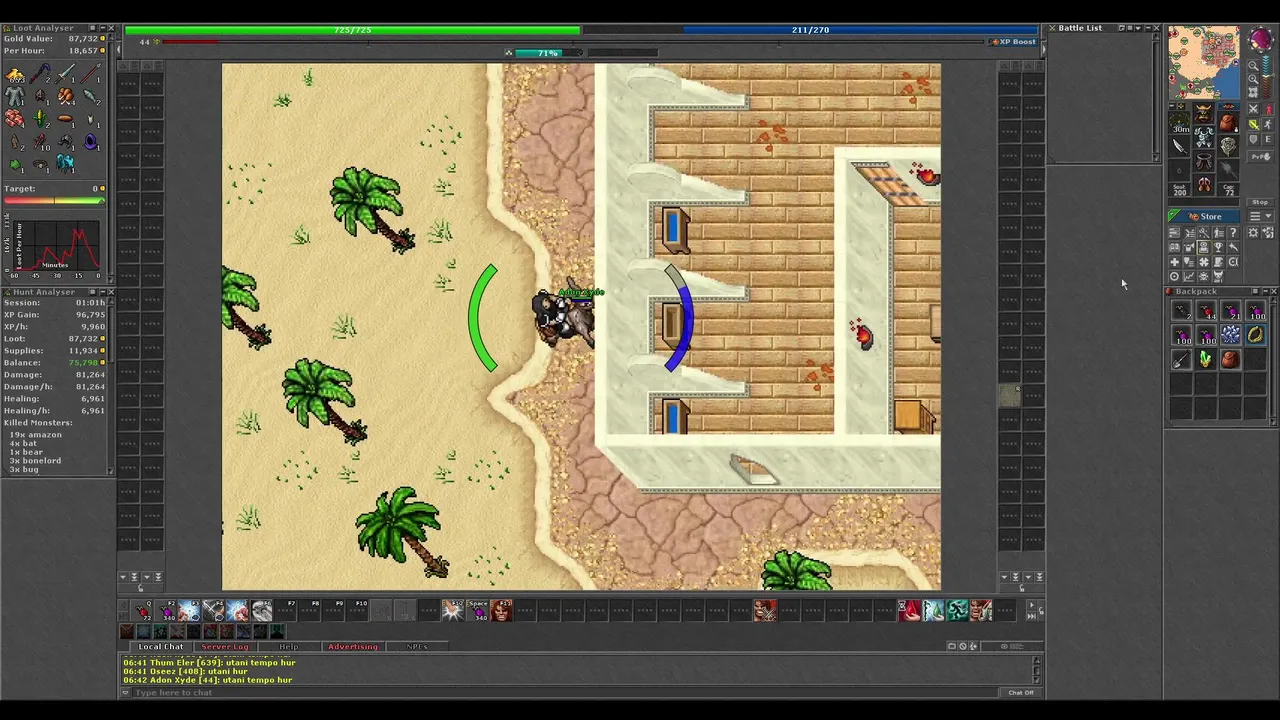
Task: Enable offensive fight mode
Action: click(1252, 109)
